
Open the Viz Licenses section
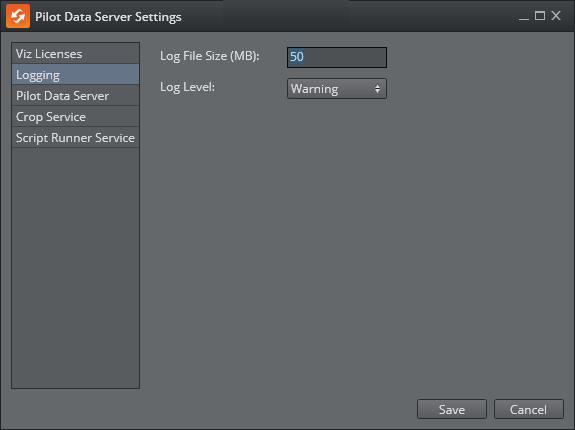(x=76, y=54)
